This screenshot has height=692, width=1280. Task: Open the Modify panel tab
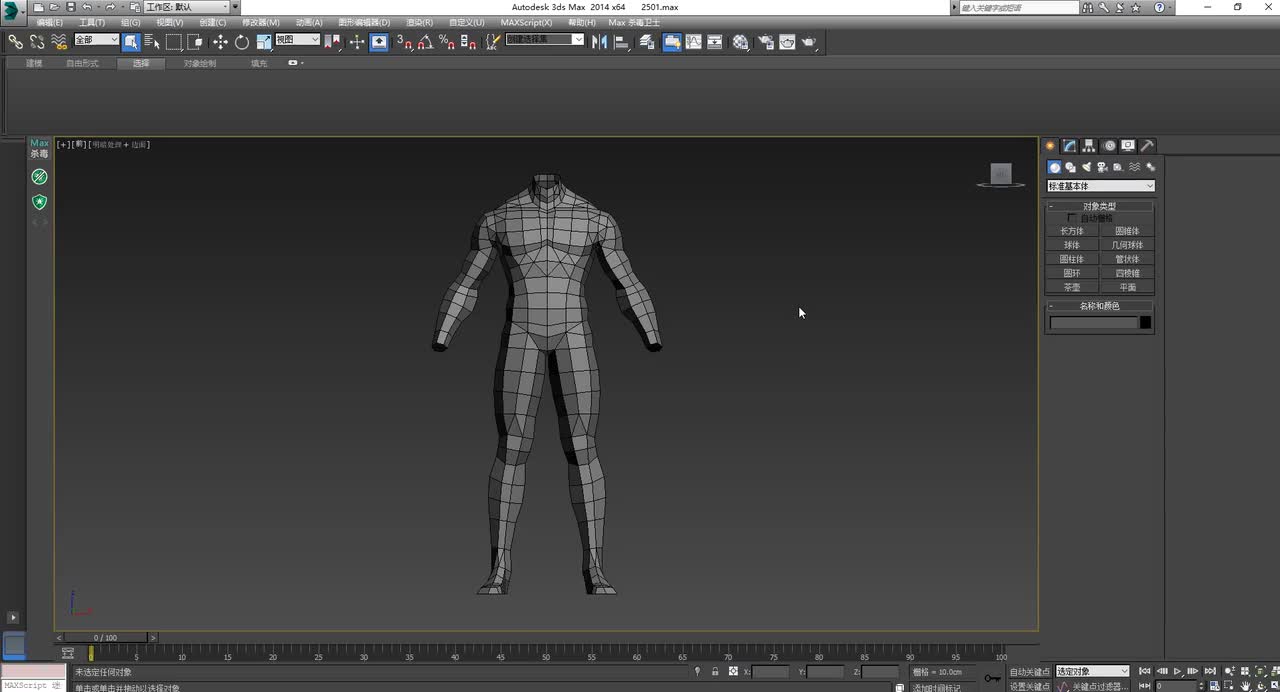(x=1069, y=146)
